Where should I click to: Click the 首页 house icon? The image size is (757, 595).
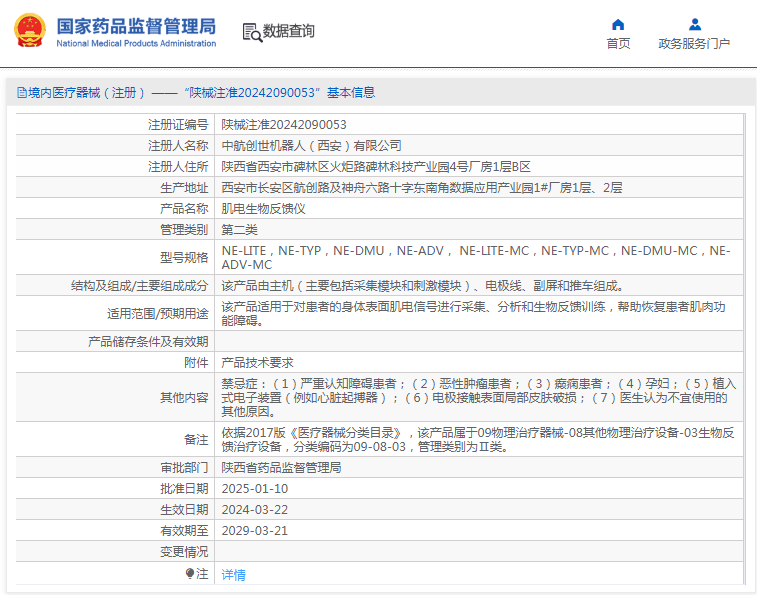coord(618,24)
